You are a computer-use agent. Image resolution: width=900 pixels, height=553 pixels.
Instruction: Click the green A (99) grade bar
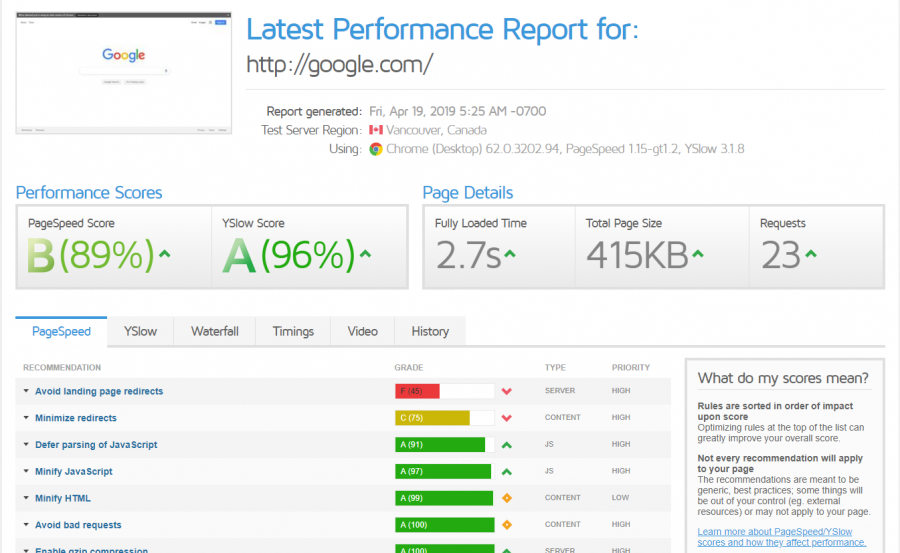(x=444, y=498)
